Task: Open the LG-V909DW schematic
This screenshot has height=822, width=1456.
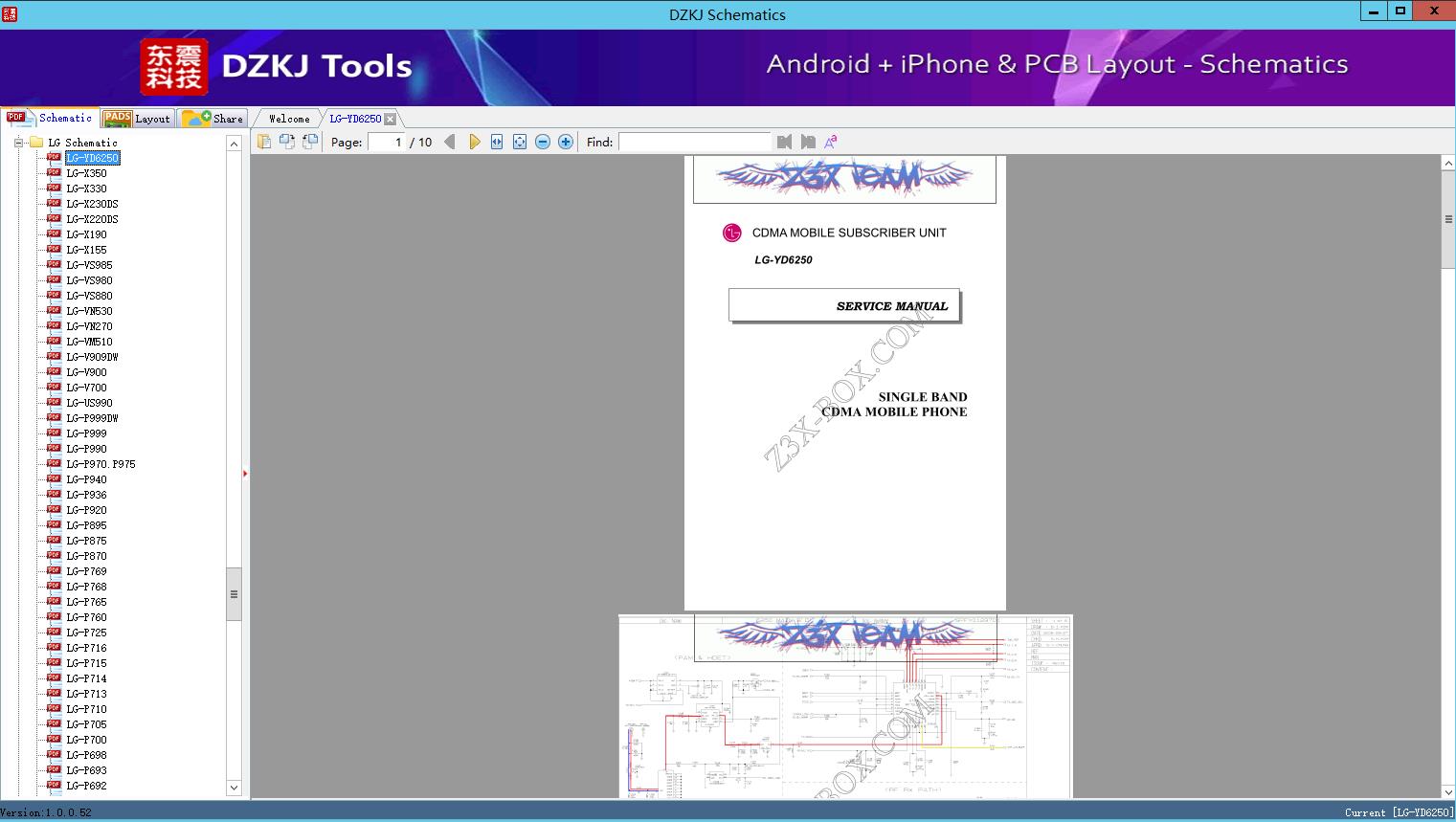Action: (92, 357)
